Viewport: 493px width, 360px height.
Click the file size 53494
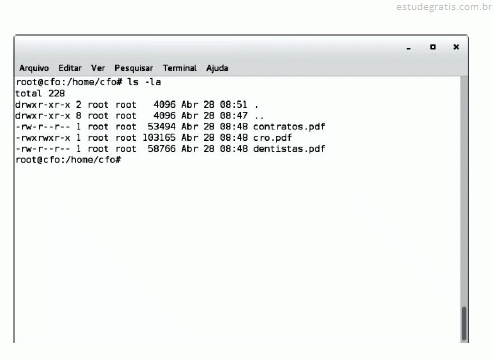pyautogui.click(x=162, y=127)
